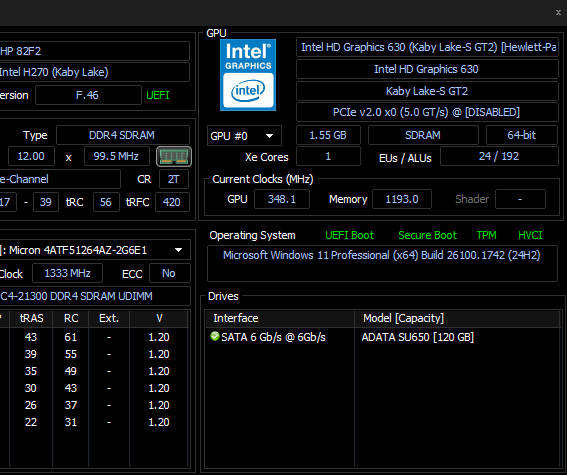The image size is (567, 475).
Task: Click the V voltage column header
Action: pos(159,318)
